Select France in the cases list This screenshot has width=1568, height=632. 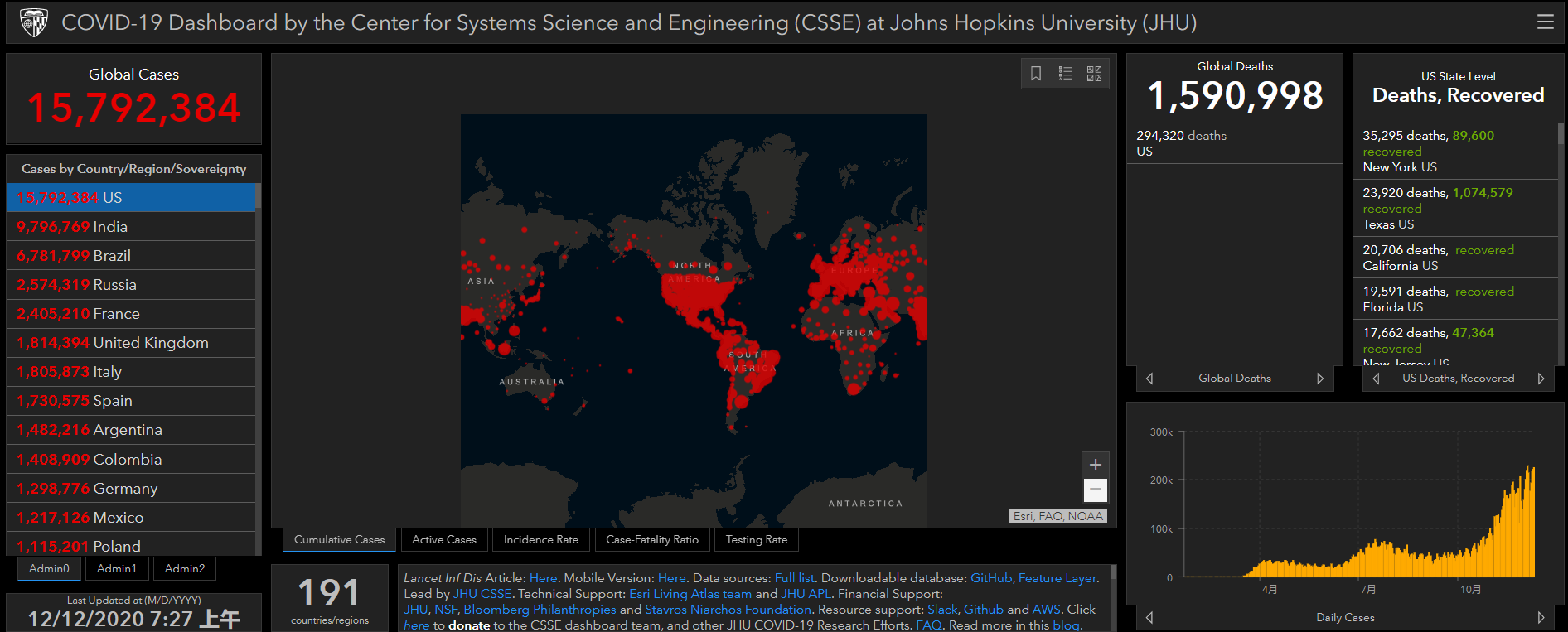click(x=131, y=314)
